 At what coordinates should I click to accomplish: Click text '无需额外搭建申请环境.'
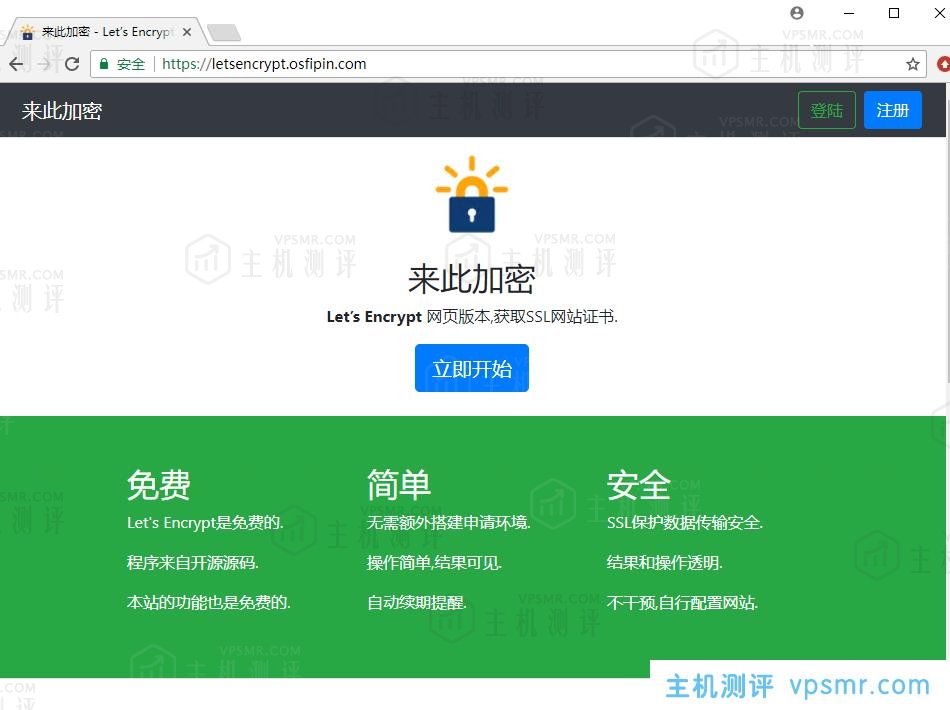[x=449, y=523]
